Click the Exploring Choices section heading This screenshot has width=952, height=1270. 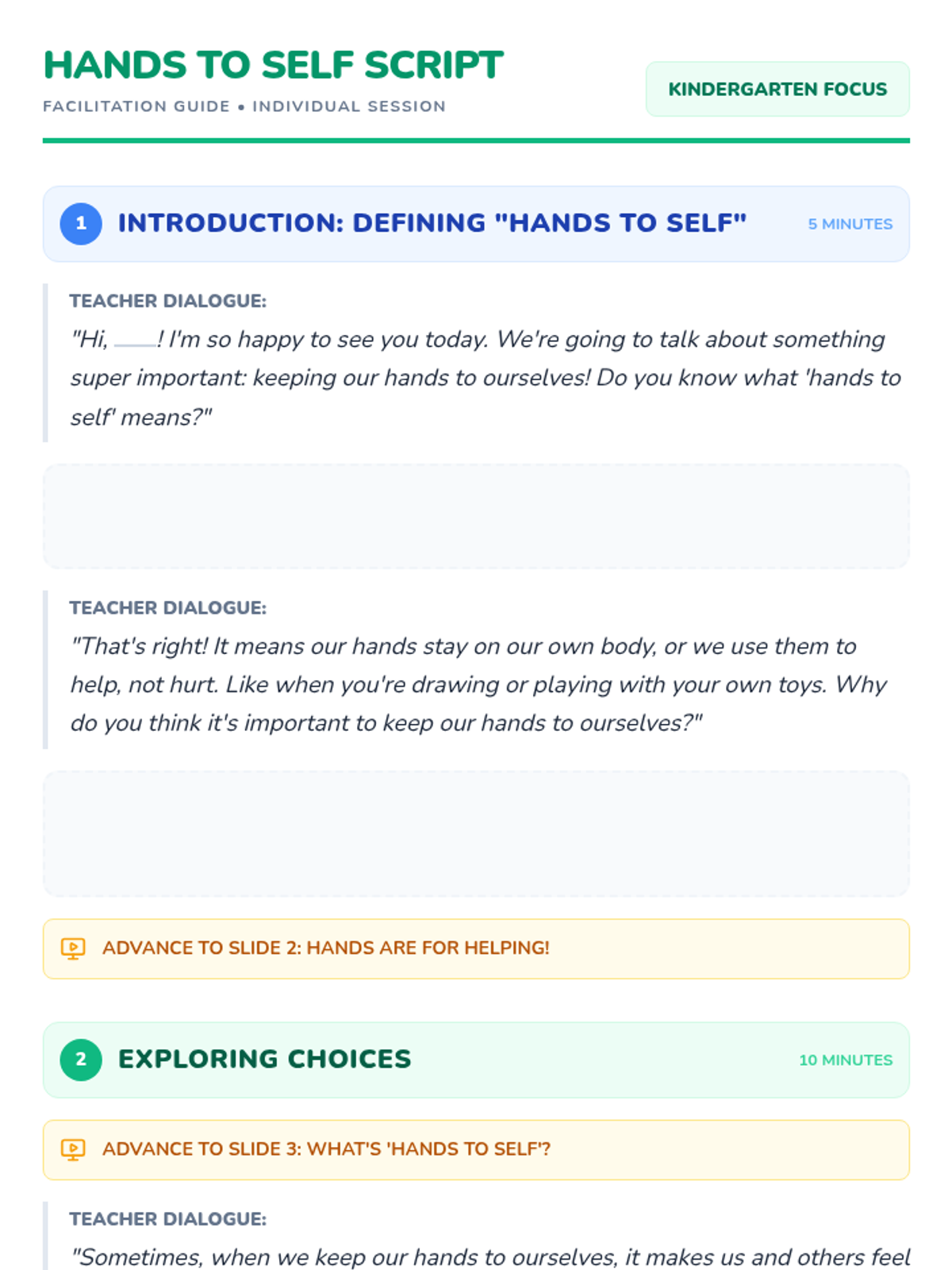point(264,1059)
